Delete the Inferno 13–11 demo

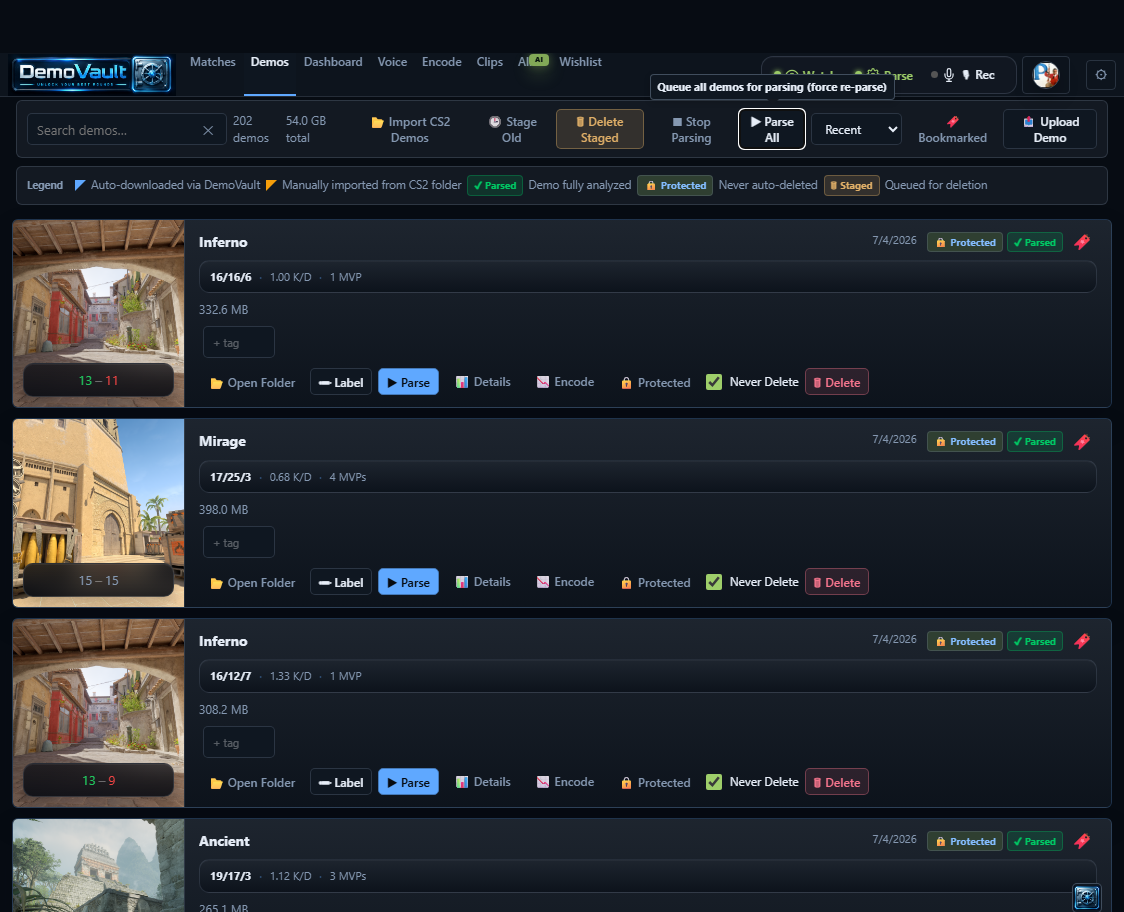pyautogui.click(x=837, y=382)
